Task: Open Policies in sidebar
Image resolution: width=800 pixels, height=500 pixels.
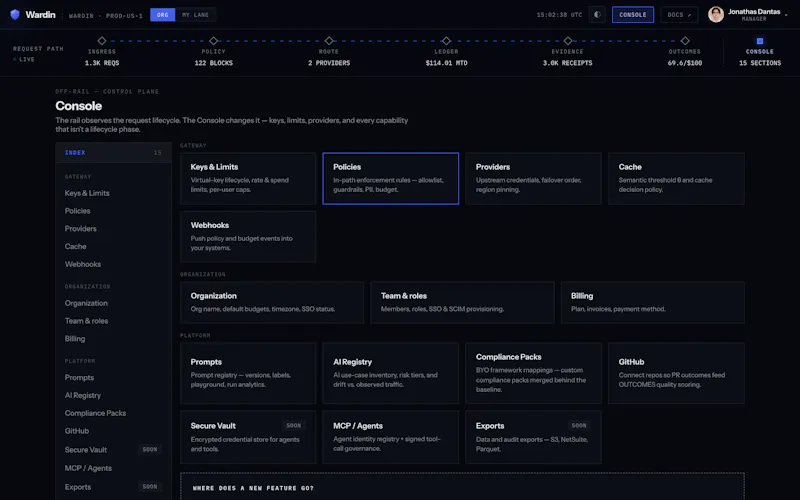Action: pyautogui.click(x=78, y=211)
